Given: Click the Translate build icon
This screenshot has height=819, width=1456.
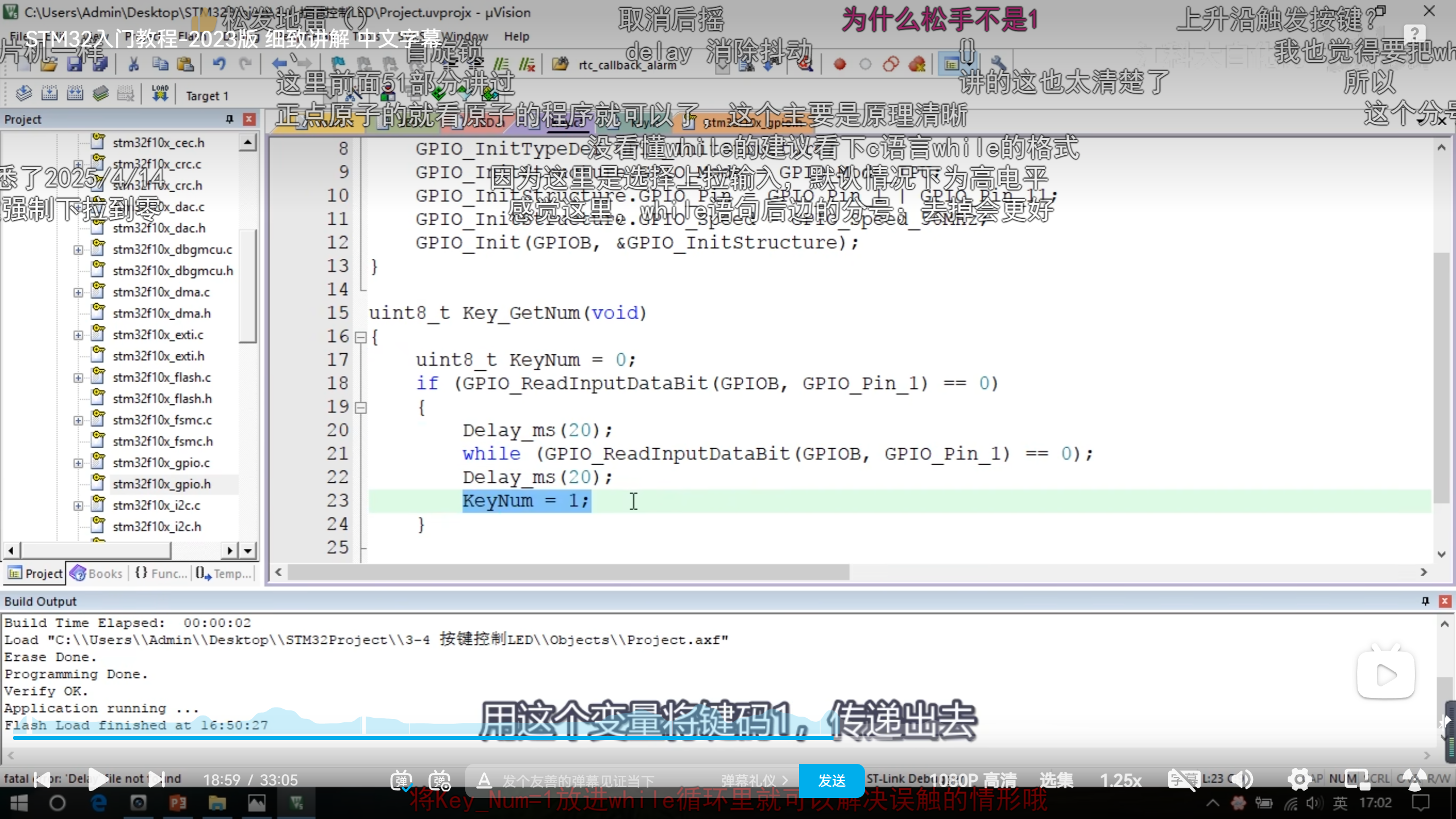Looking at the screenshot, I should tap(23, 93).
